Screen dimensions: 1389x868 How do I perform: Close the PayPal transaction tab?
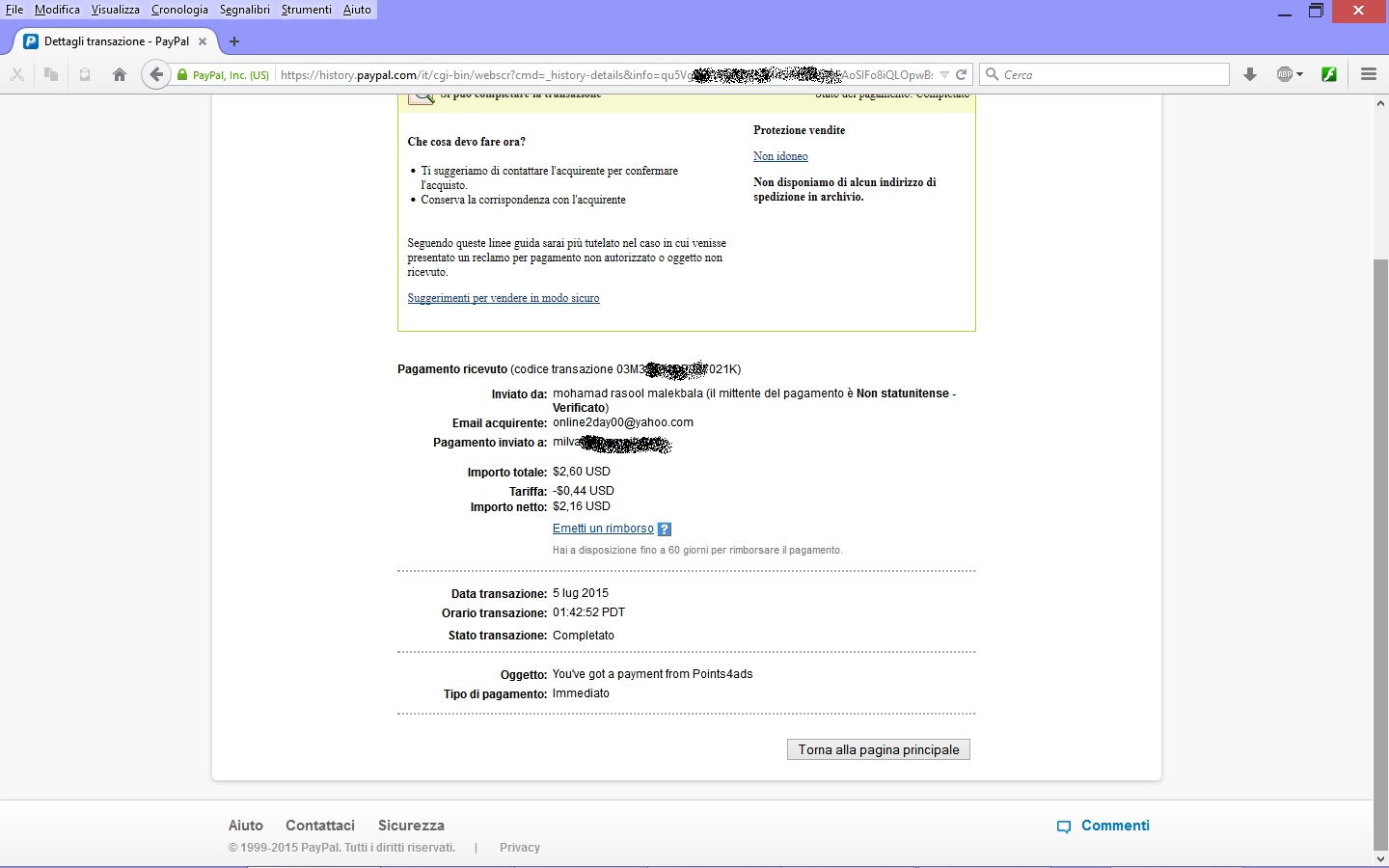click(x=203, y=41)
